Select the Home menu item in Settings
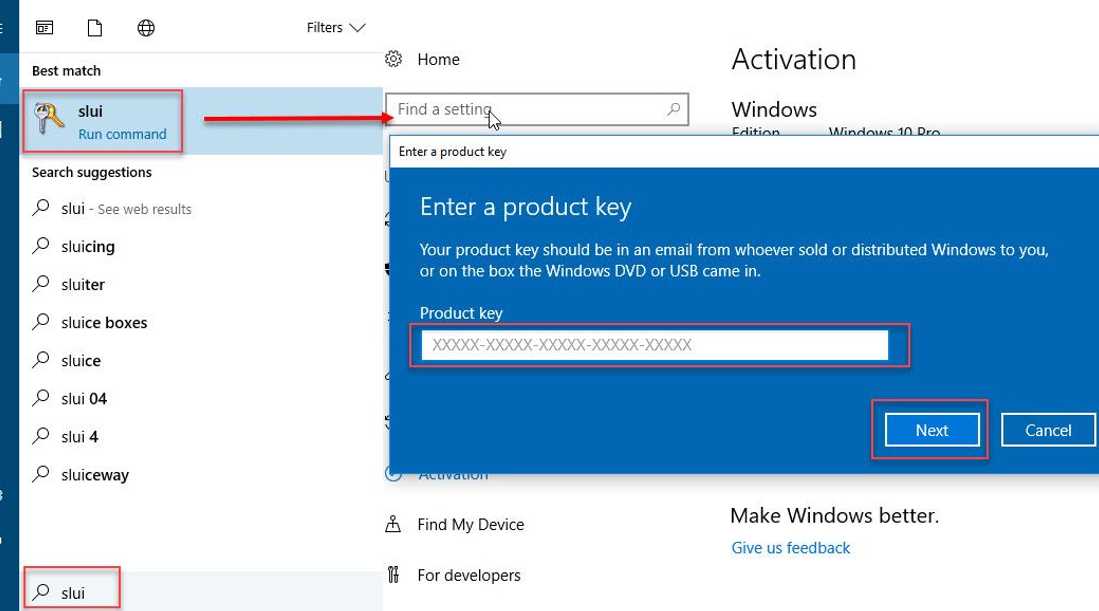 tap(438, 59)
